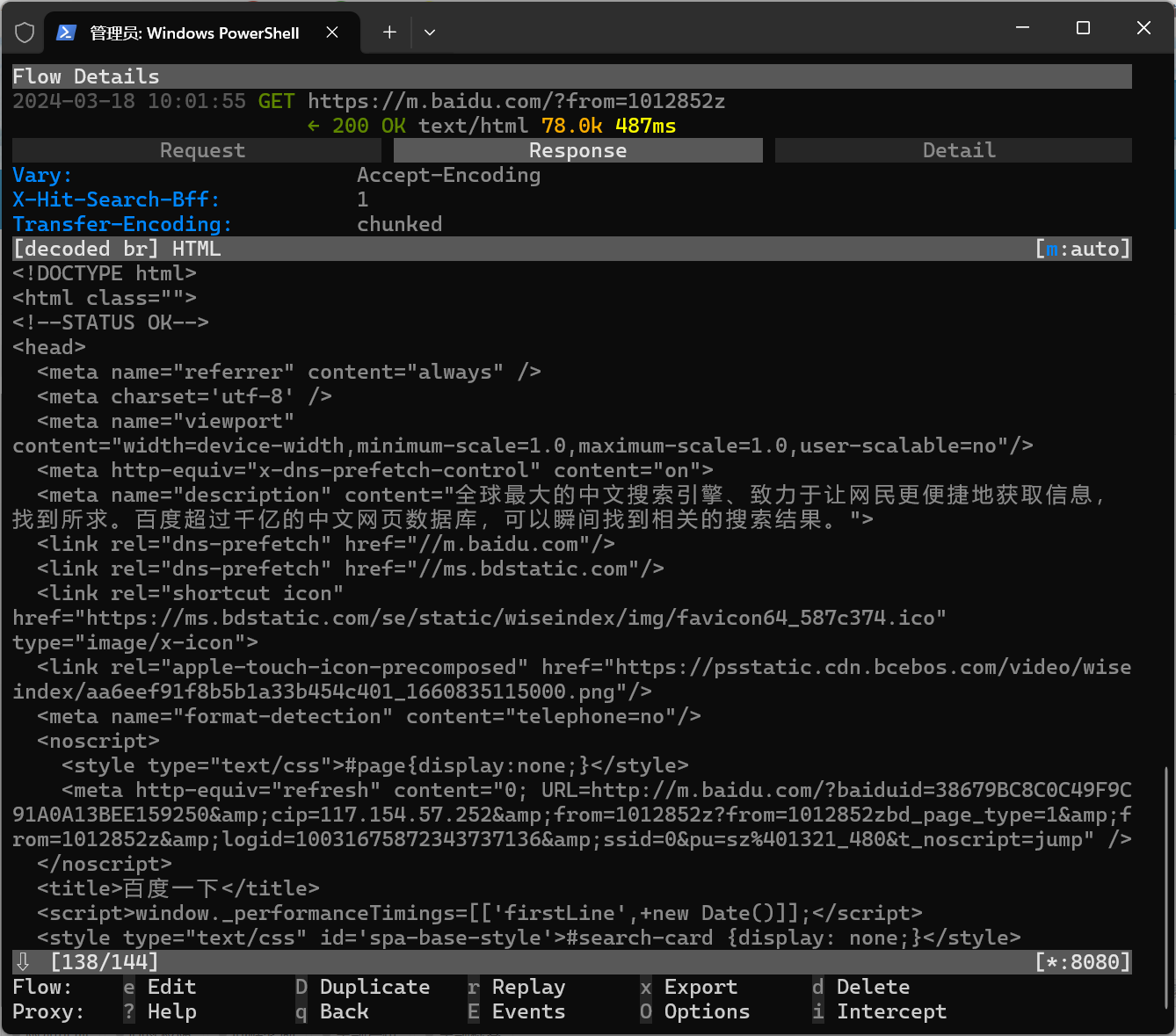Click the meta charset utf-8 line

pyautogui.click(x=185, y=396)
